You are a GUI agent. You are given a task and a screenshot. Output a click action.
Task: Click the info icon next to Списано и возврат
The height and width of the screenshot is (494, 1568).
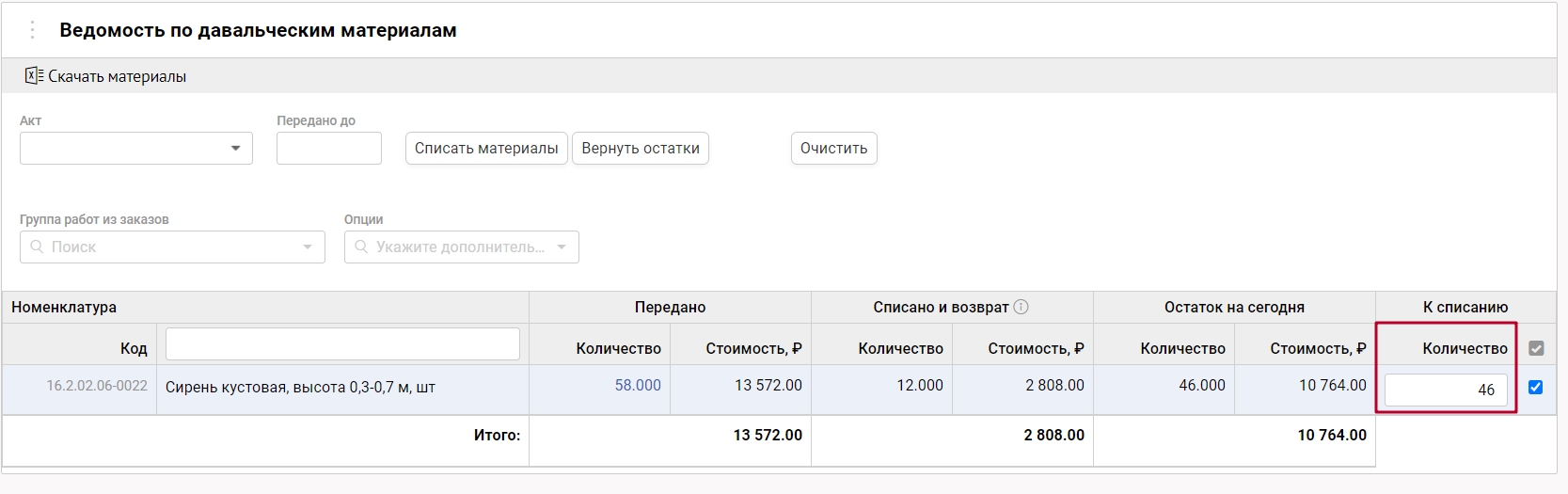tap(1021, 307)
